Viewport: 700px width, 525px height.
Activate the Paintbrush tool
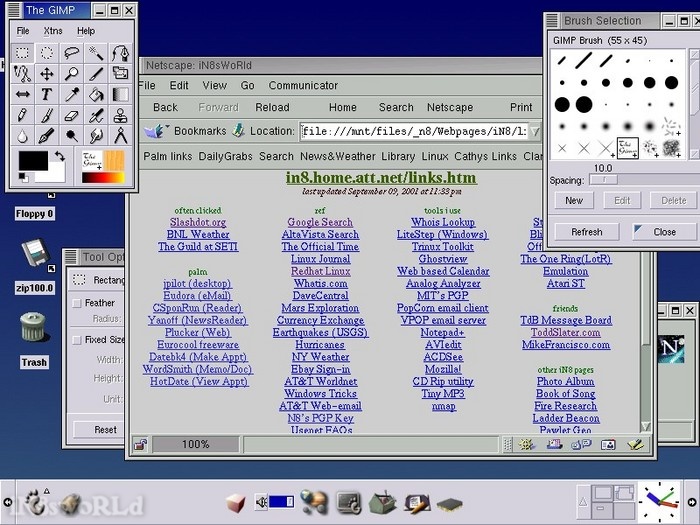tap(47, 115)
